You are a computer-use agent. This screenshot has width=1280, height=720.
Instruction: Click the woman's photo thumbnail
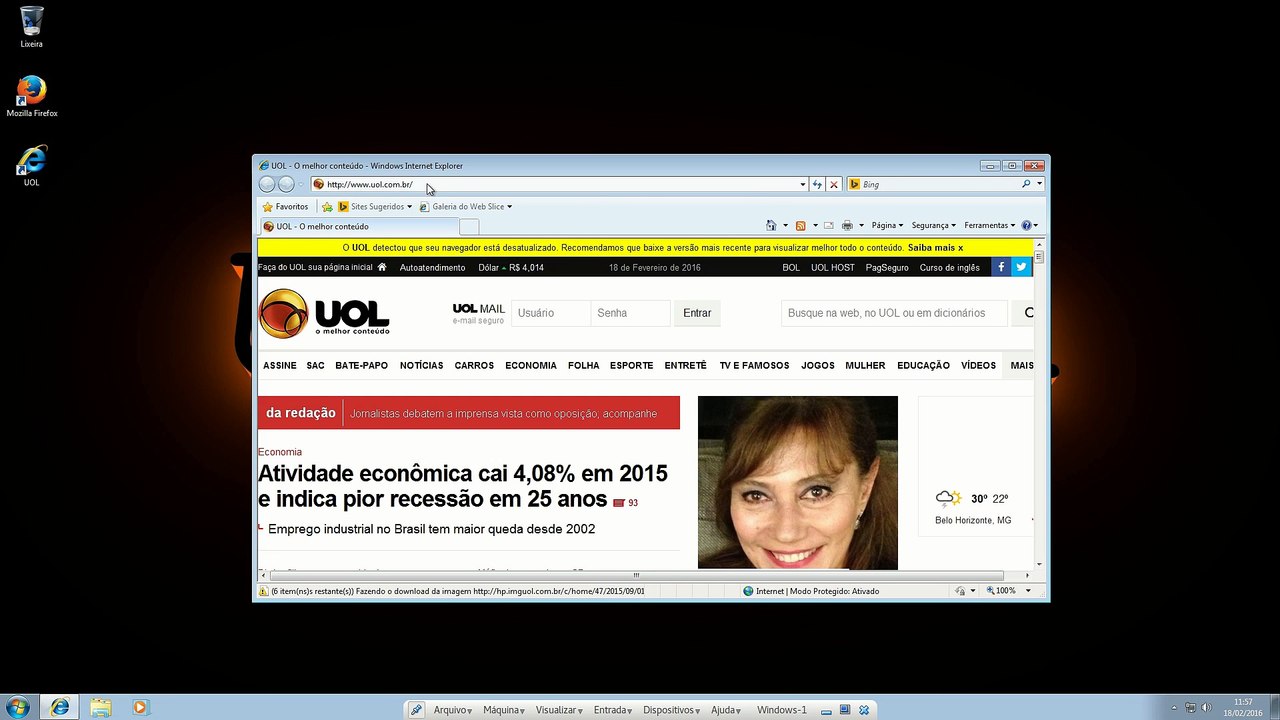click(797, 482)
